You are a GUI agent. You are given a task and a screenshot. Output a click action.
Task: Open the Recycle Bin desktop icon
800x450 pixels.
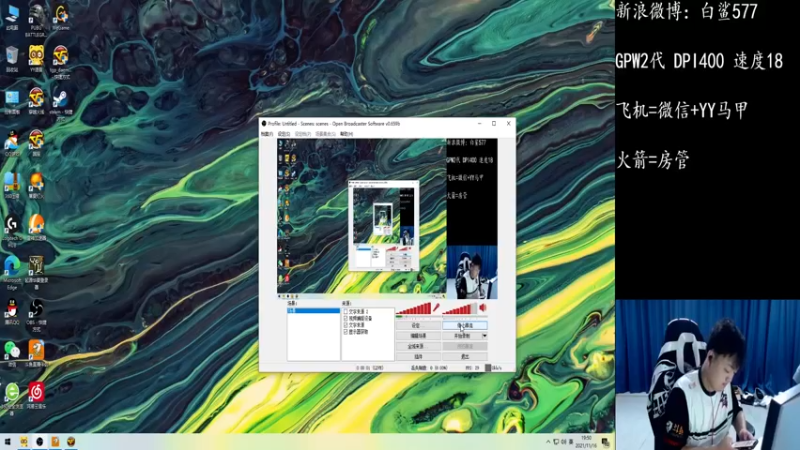(x=12, y=59)
